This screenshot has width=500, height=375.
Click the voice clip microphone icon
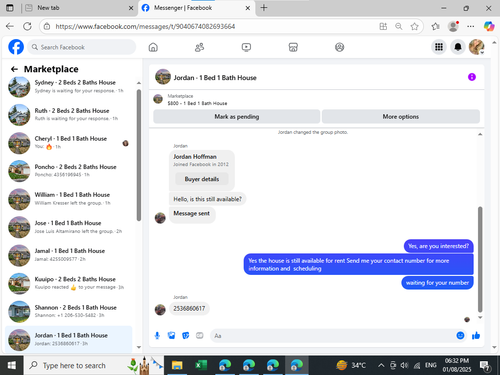pos(157,335)
